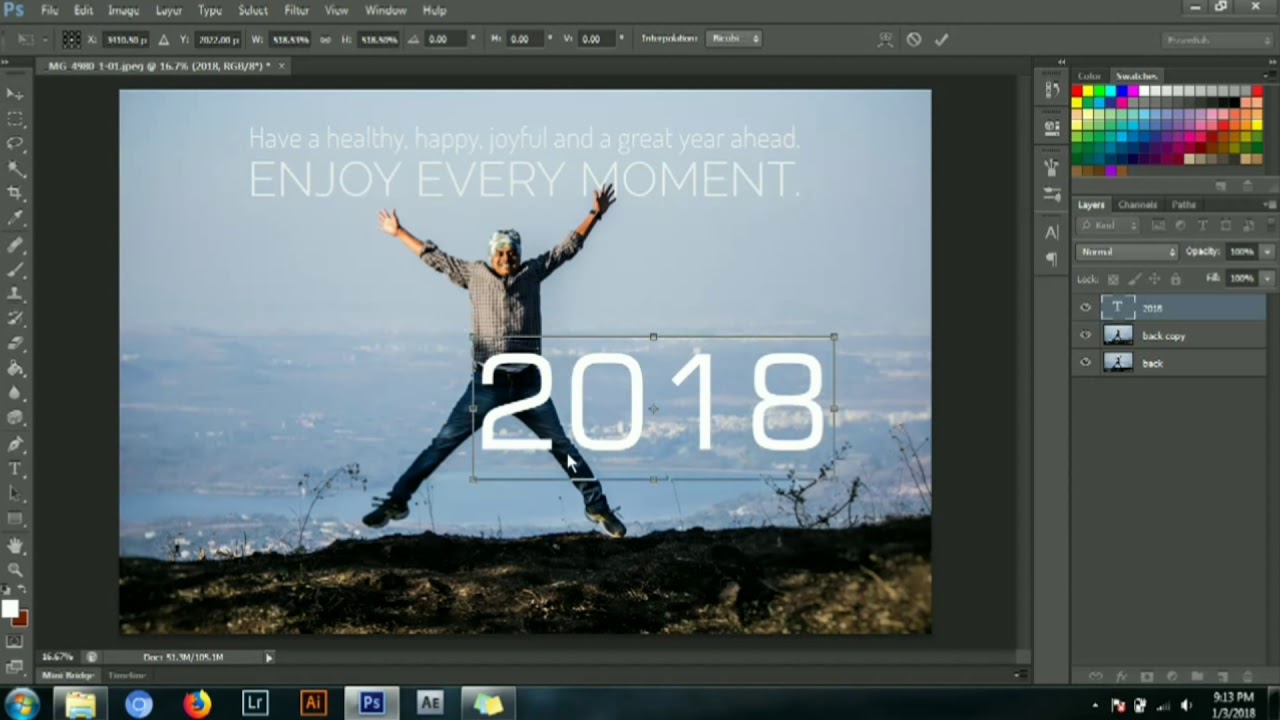This screenshot has height=720, width=1280.
Task: Open the Paths tab
Action: pos(1184,205)
